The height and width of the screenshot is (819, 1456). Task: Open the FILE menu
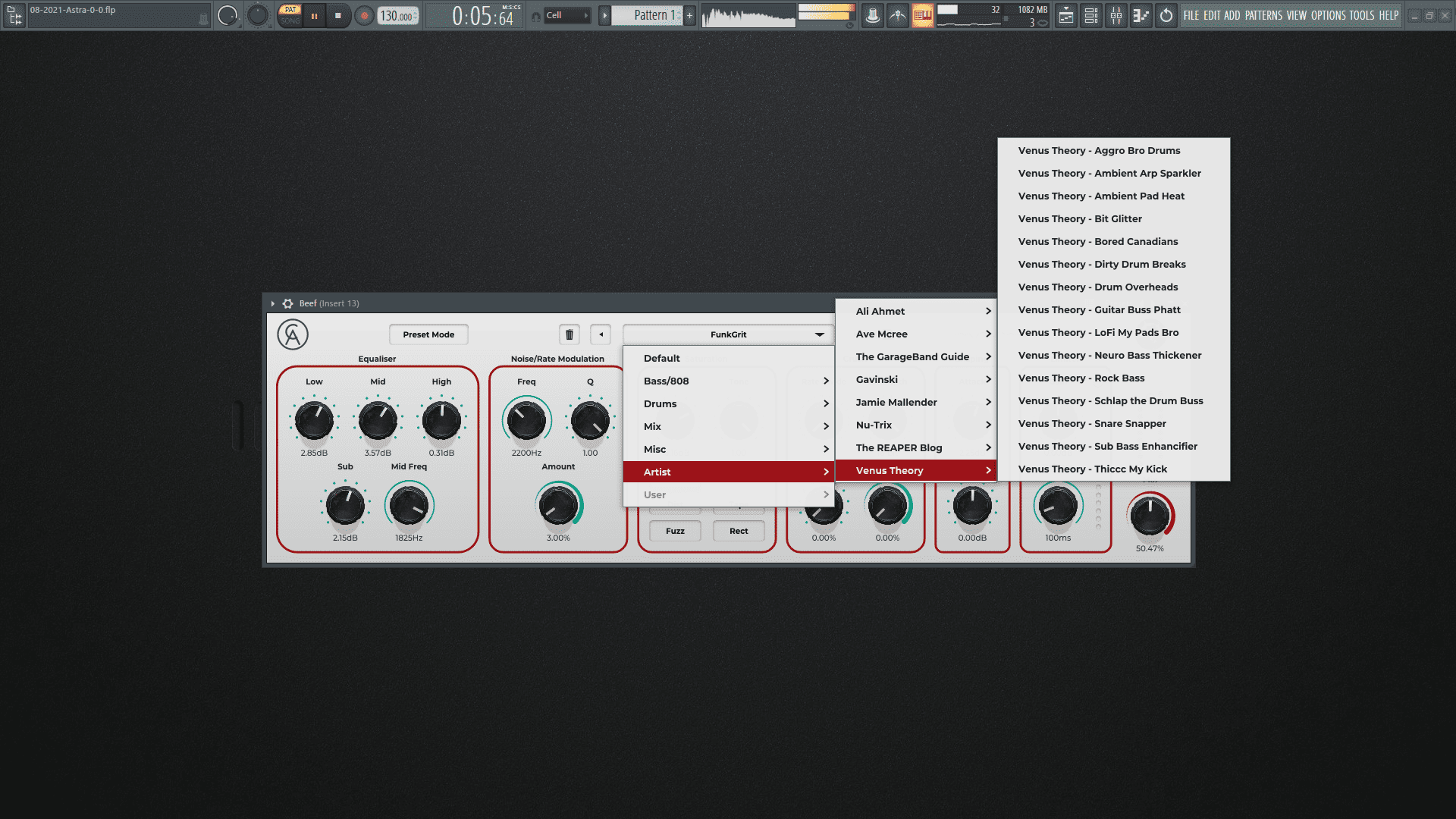click(x=1191, y=15)
